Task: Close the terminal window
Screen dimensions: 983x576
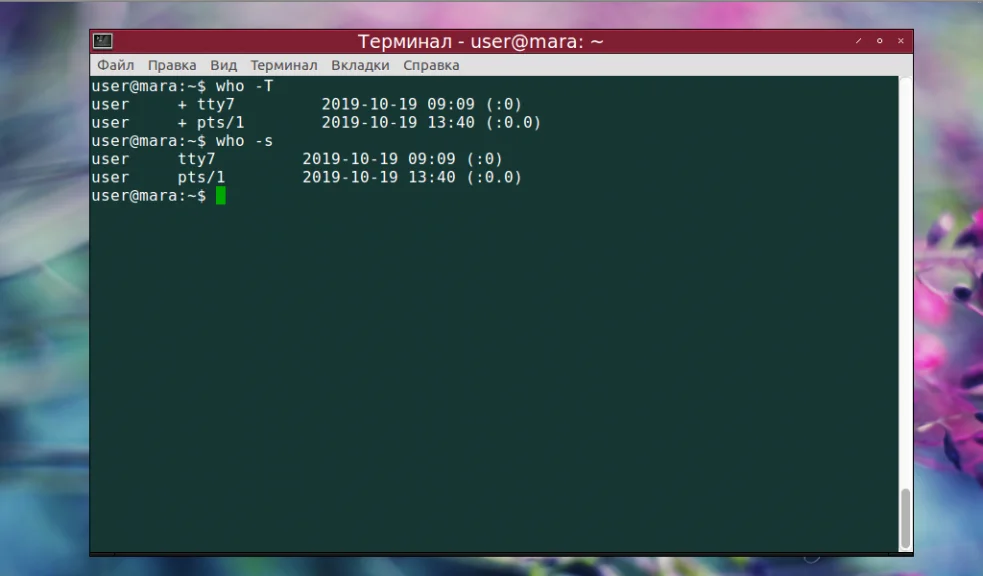Action: coord(901,41)
